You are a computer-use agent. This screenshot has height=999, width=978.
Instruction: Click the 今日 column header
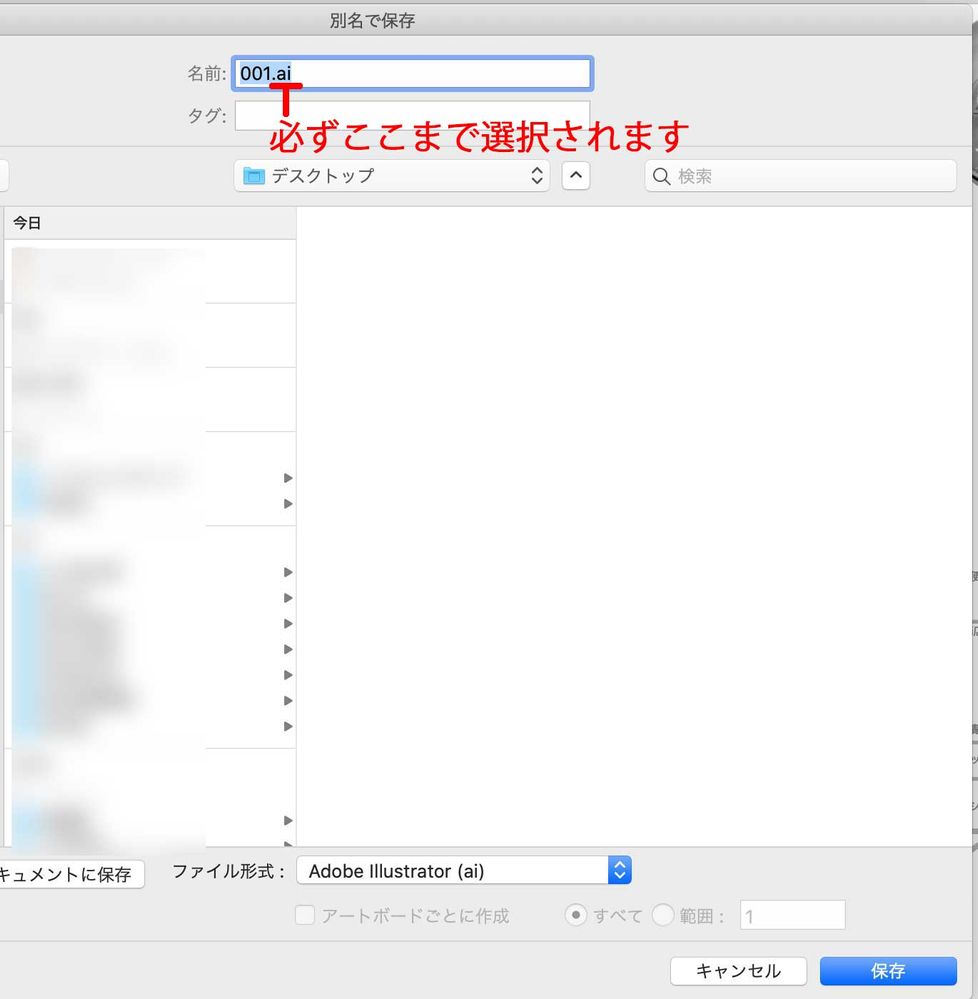(x=150, y=223)
